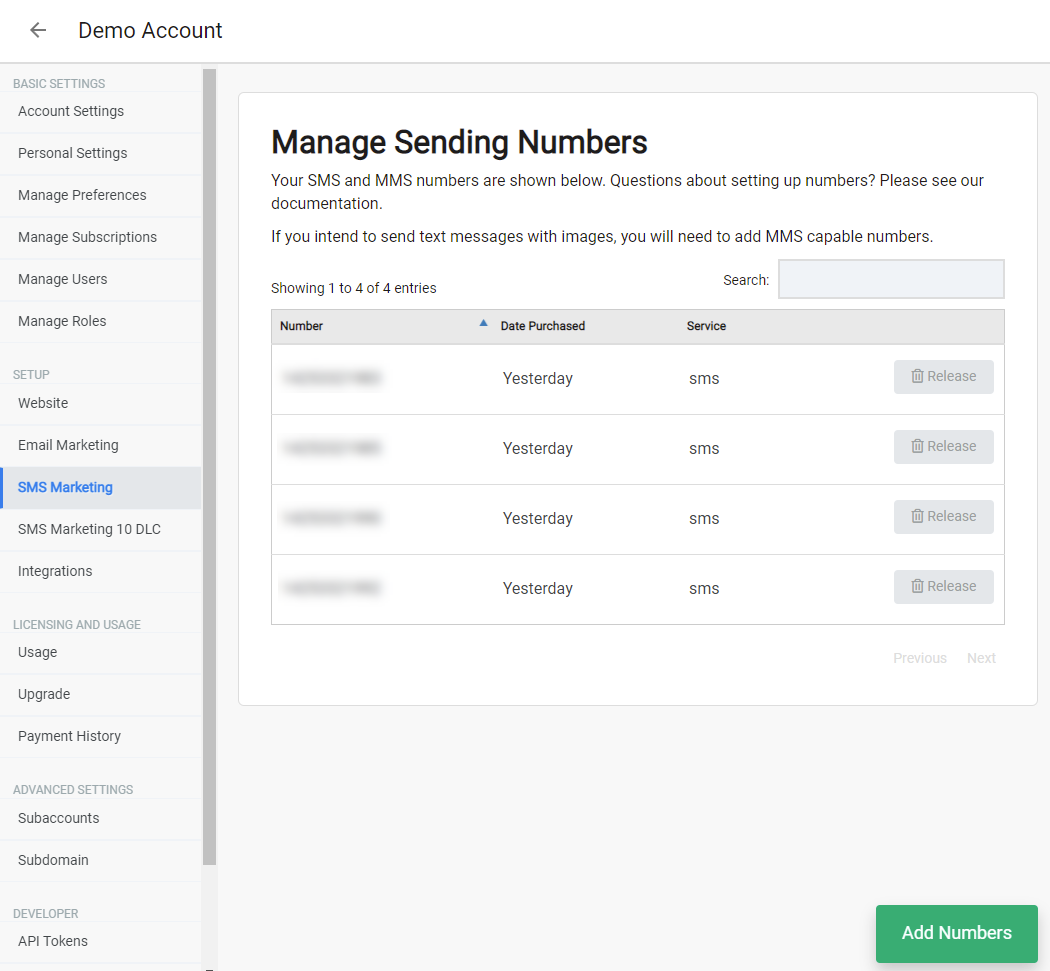Click the Manage Sending Numbers heading
Viewport: 1050px width, 971px height.
pyautogui.click(x=459, y=142)
